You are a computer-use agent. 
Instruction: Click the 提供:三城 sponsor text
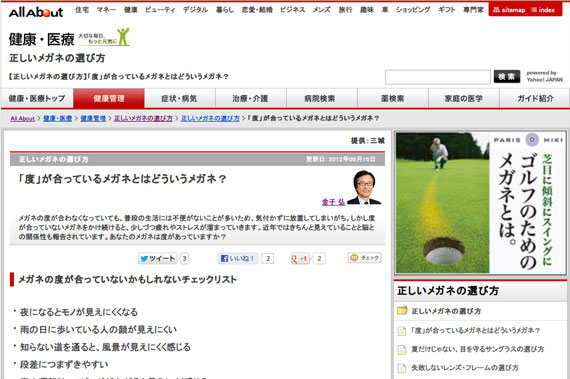368,140
